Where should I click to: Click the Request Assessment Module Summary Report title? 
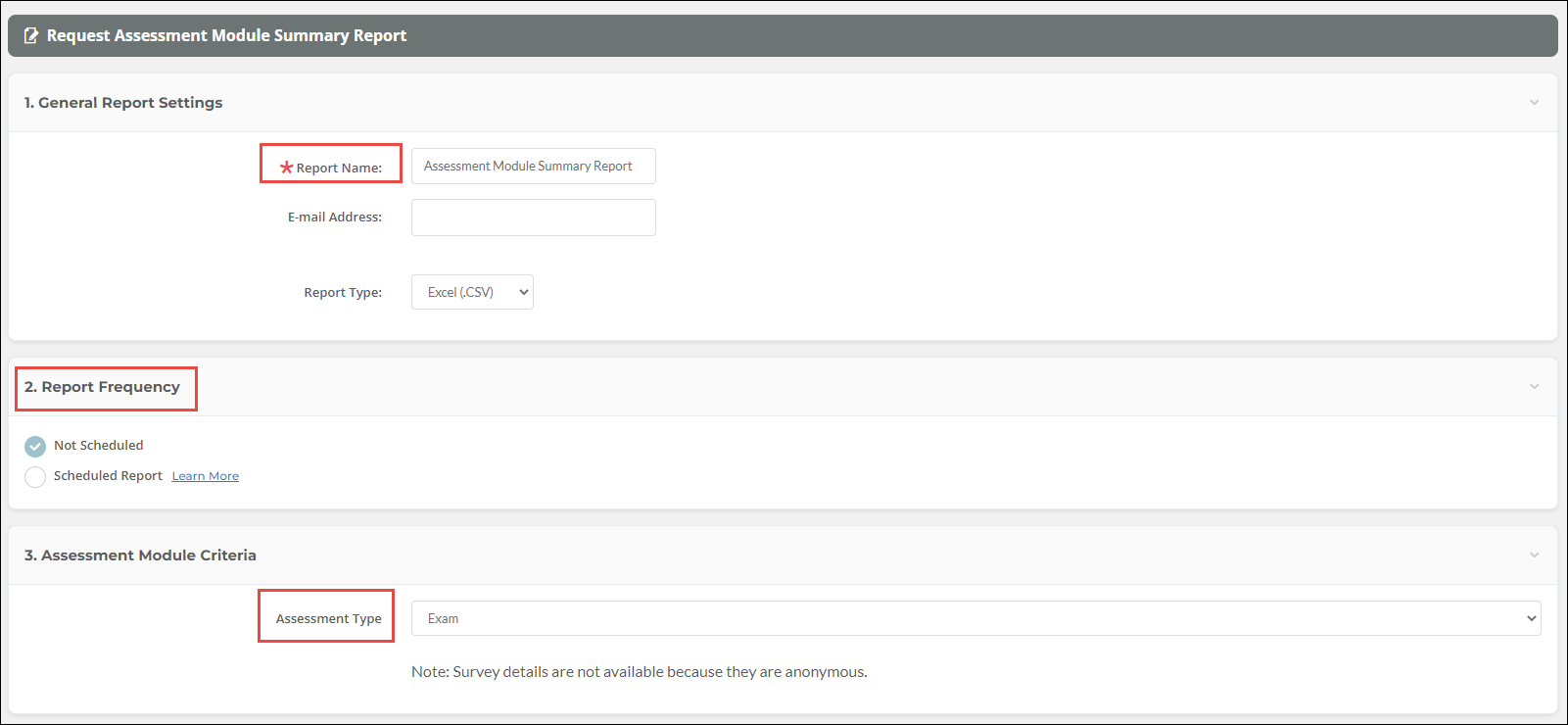(x=226, y=36)
